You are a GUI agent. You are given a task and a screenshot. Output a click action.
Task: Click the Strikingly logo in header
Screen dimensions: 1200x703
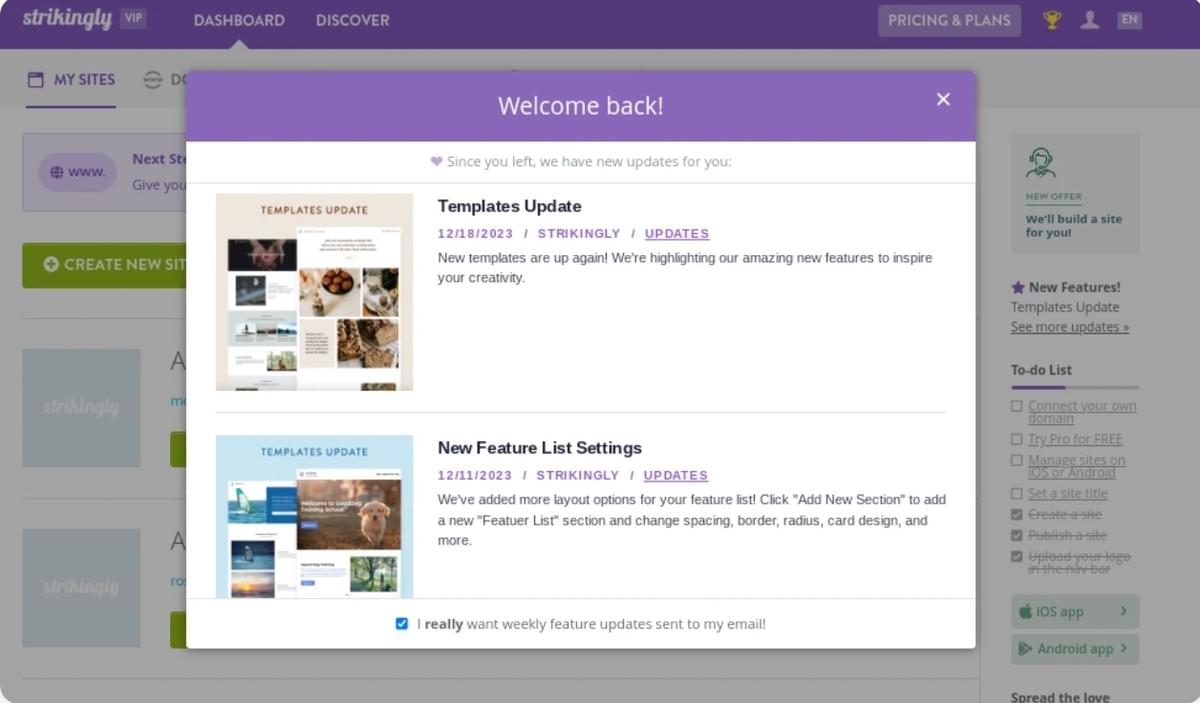pos(67,19)
